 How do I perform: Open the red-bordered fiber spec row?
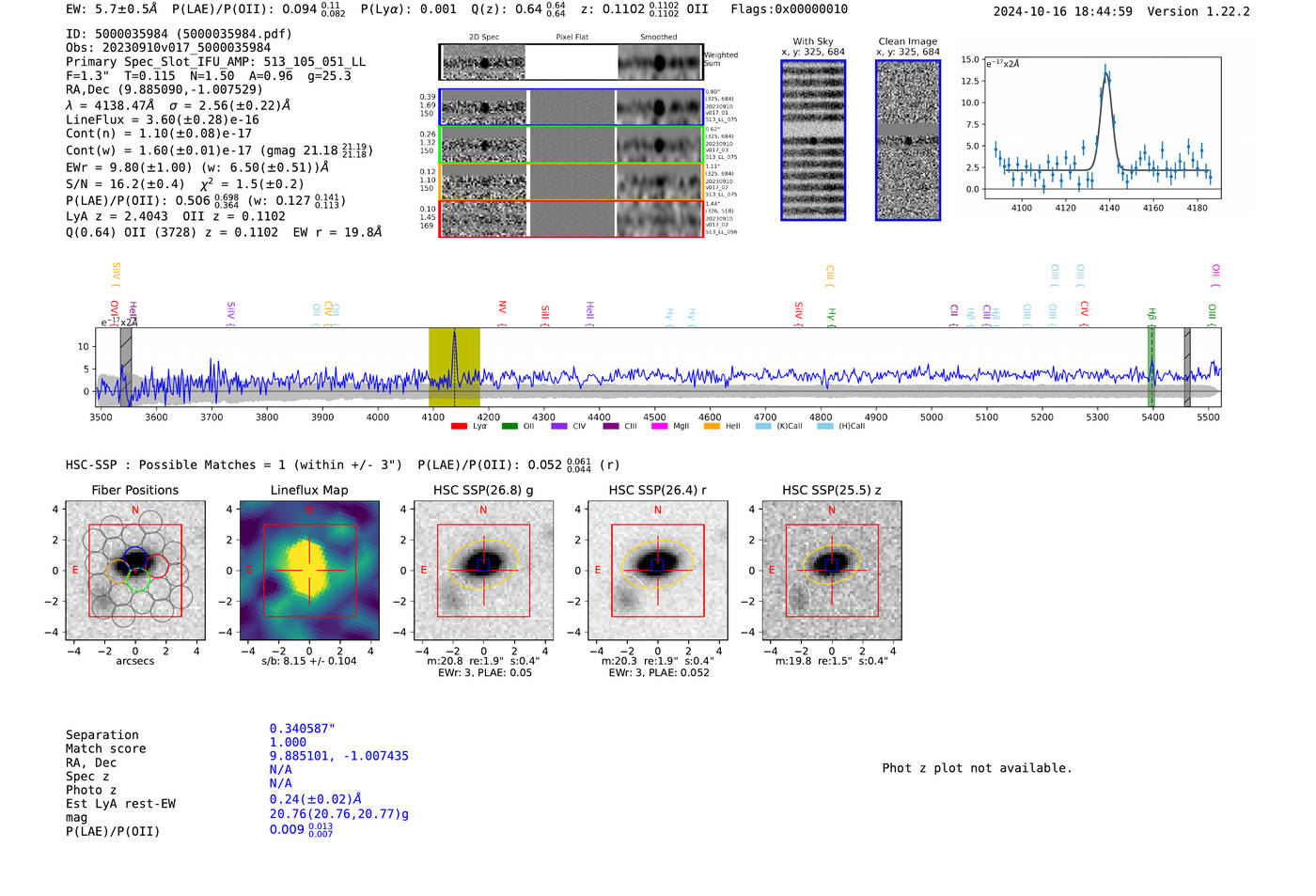coord(572,218)
